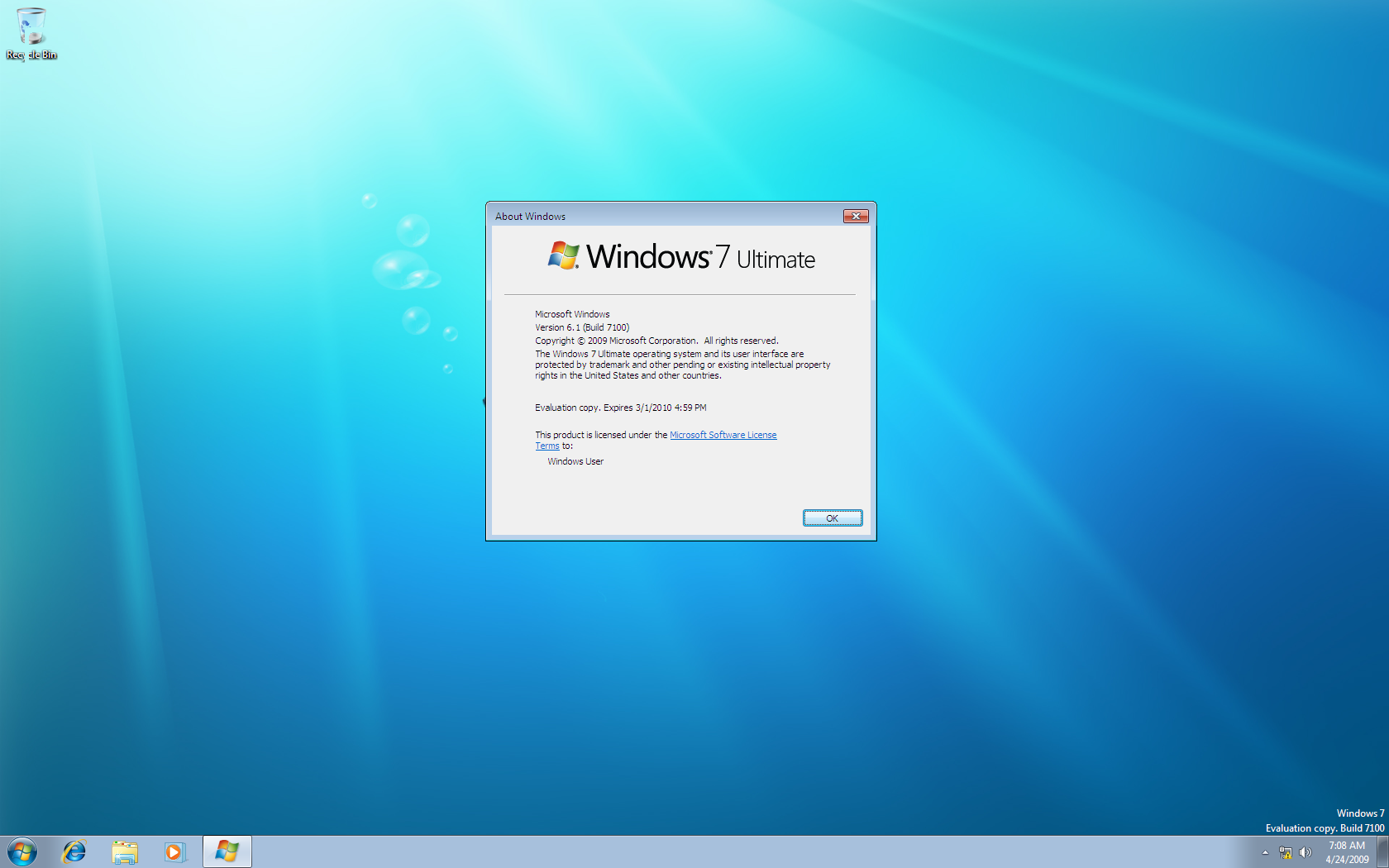Launch Windows Media Player from the taskbar
Image resolution: width=1389 pixels, height=868 pixels.
(x=174, y=851)
